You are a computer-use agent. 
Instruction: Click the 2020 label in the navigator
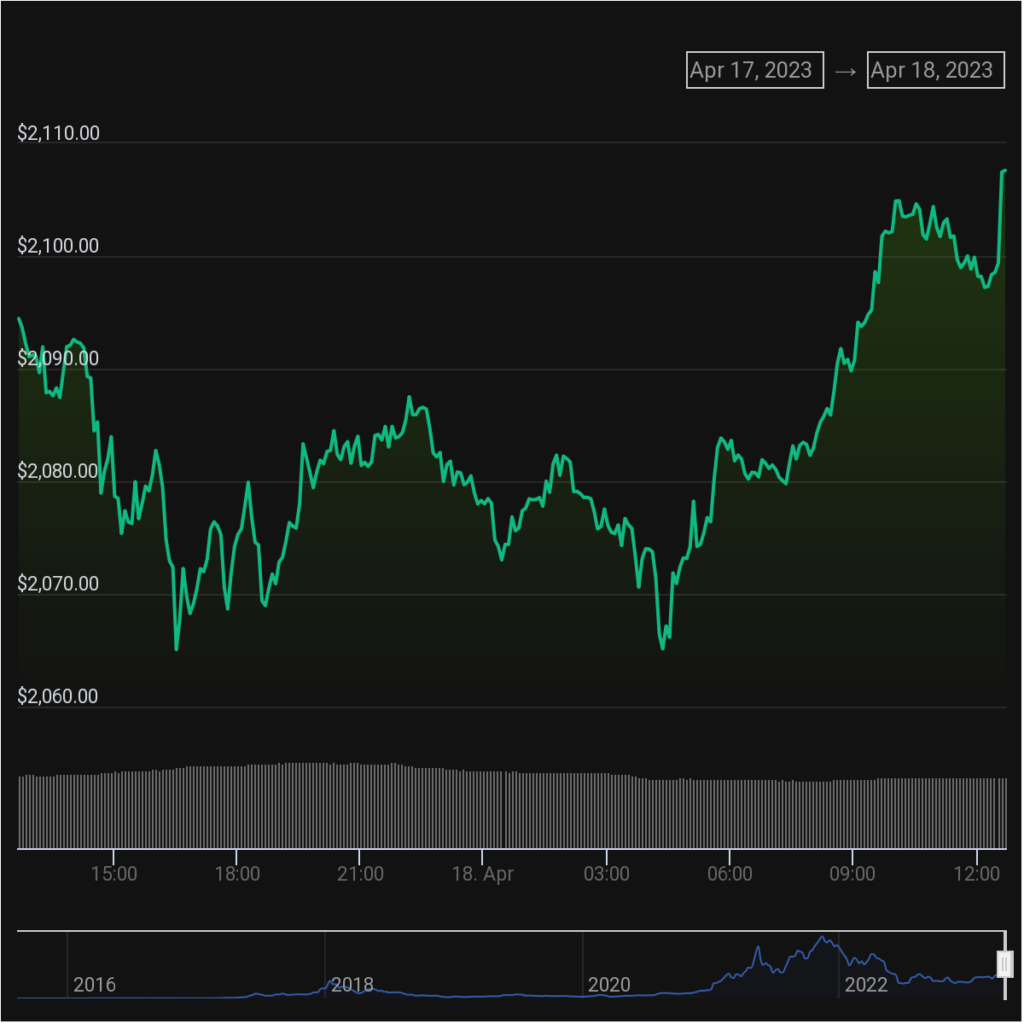click(609, 985)
